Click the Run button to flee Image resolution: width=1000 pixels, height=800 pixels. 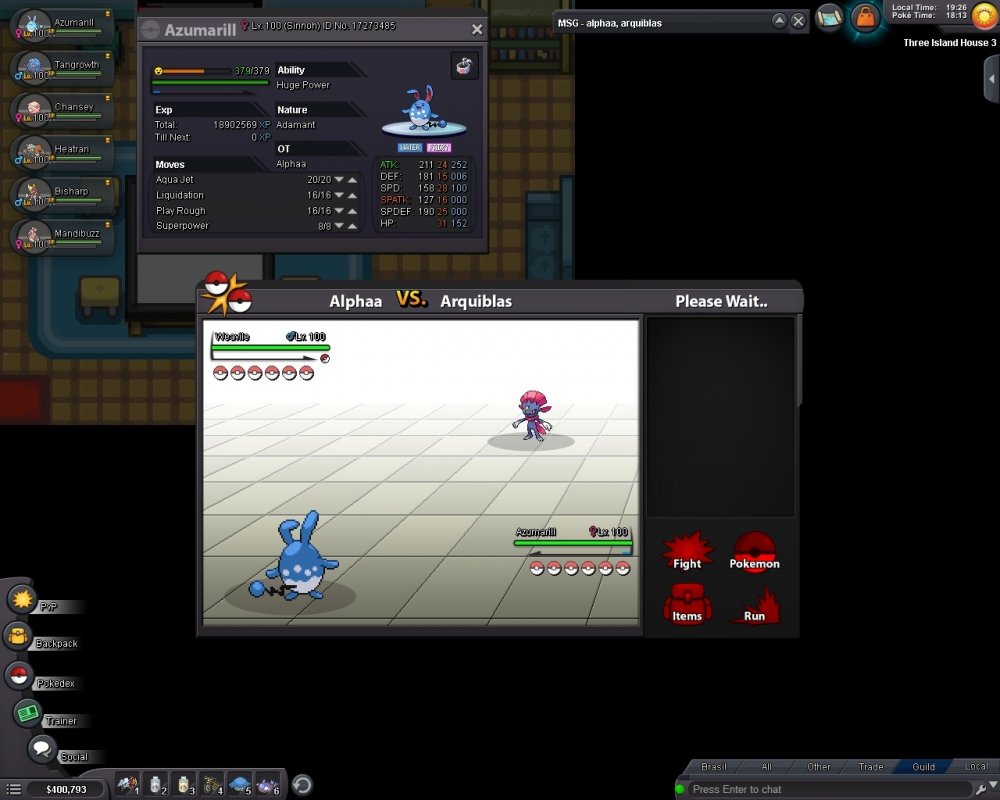click(x=755, y=604)
